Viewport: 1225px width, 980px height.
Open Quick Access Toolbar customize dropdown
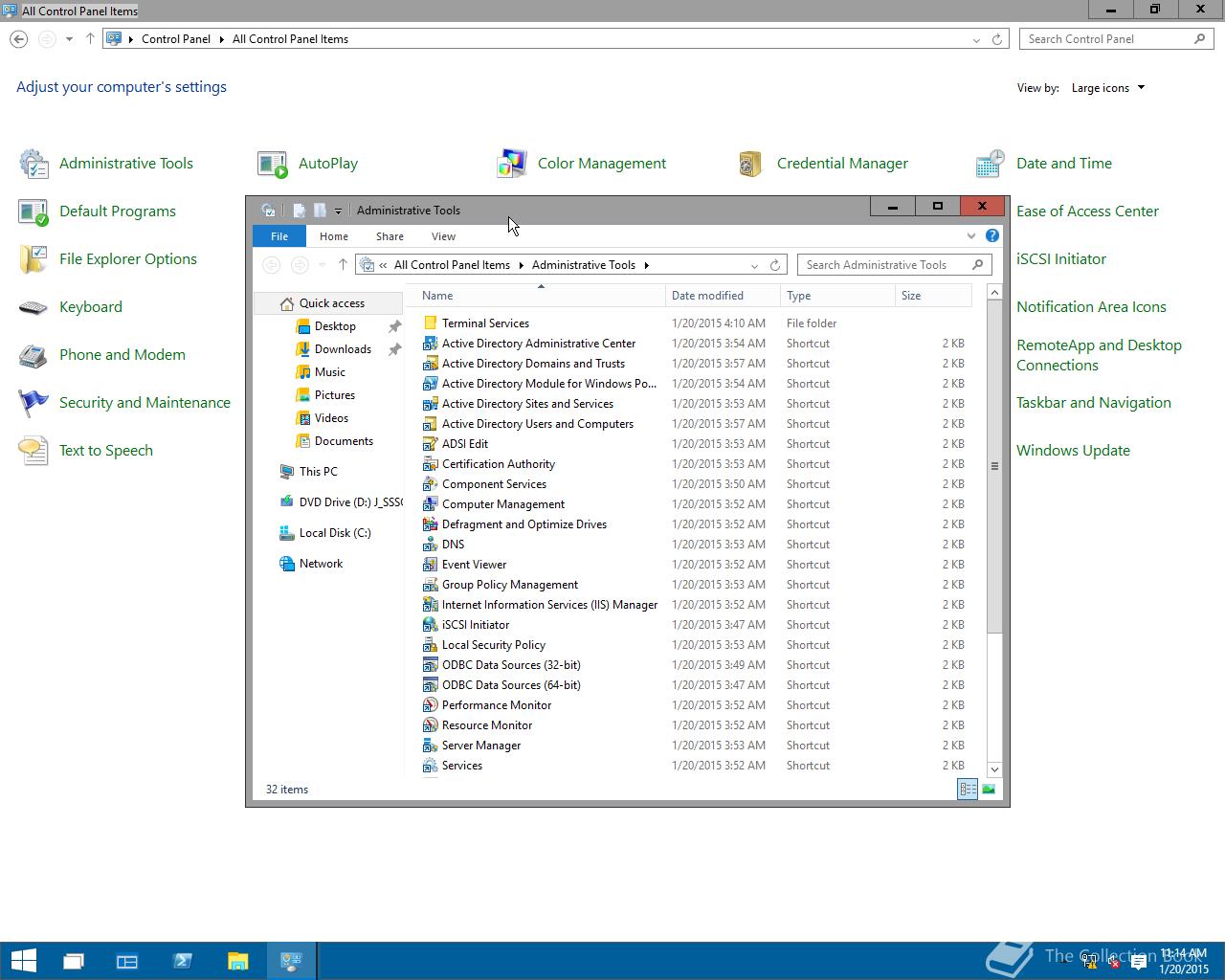[338, 211]
